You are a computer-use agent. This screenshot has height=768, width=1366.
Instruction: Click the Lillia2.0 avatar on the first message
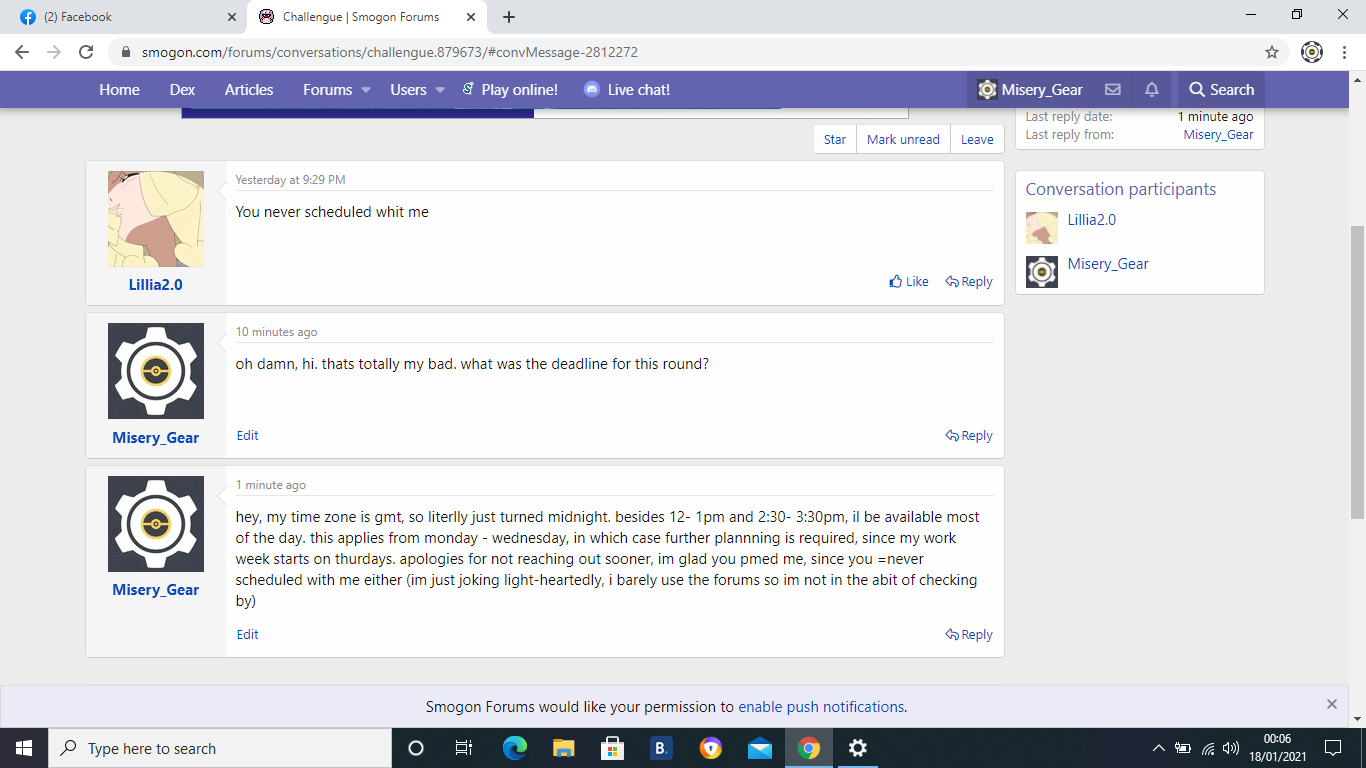(x=156, y=219)
